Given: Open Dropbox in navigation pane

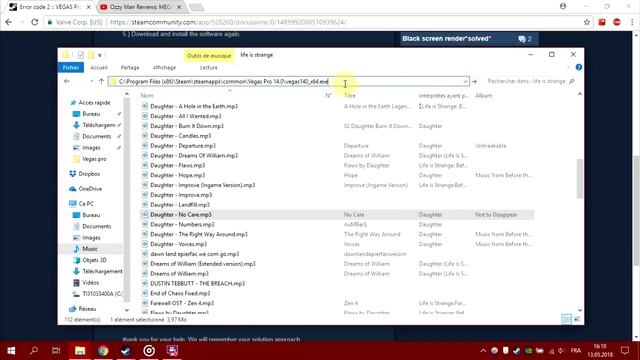Looking at the screenshot, I should (x=89, y=174).
